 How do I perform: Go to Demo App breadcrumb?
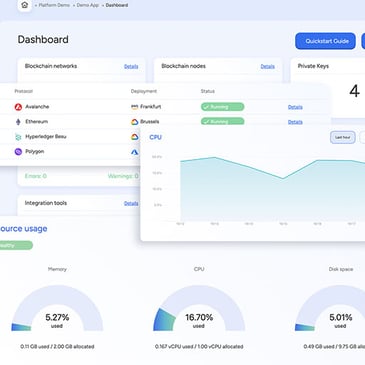coord(88,5)
